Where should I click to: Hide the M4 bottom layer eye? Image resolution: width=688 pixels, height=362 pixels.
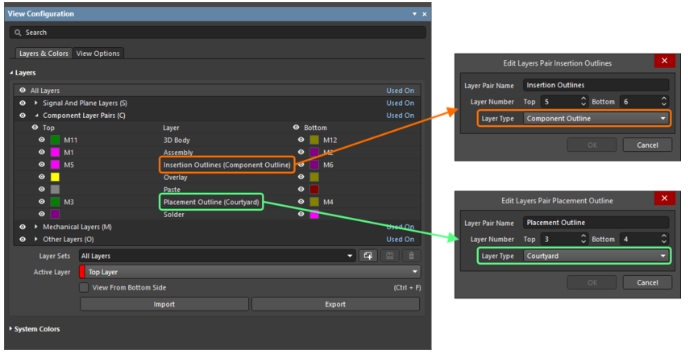[301, 202]
